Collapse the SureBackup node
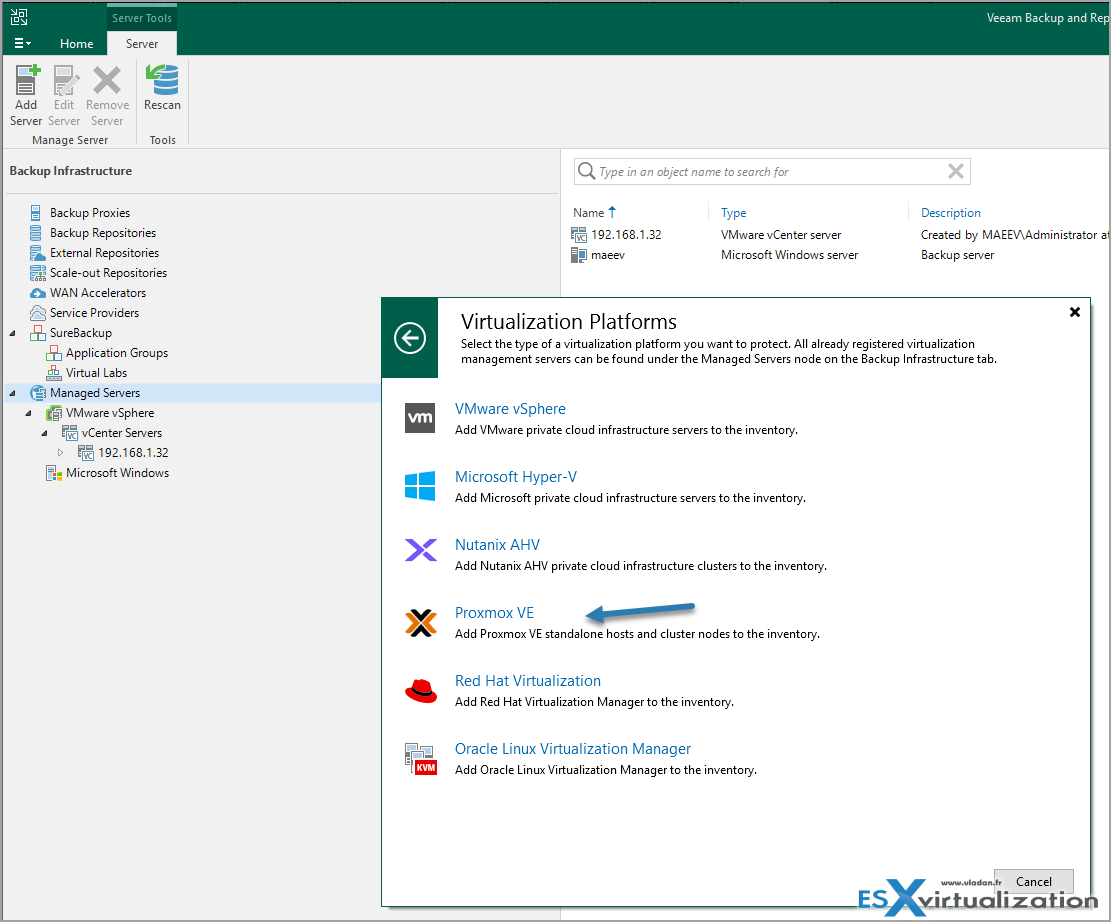Image resolution: width=1111 pixels, height=922 pixels. pos(12,333)
